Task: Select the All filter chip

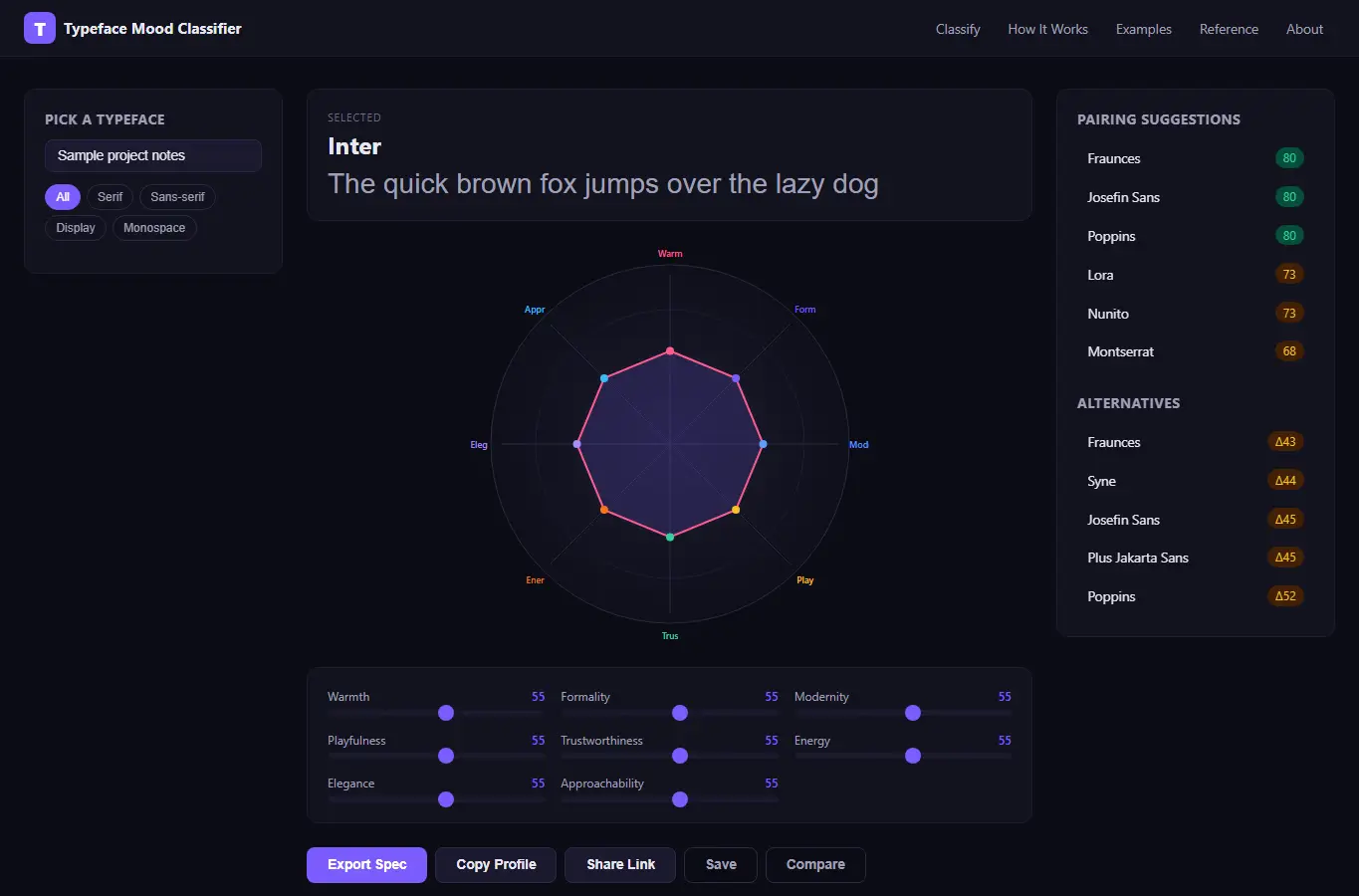Action: (63, 197)
